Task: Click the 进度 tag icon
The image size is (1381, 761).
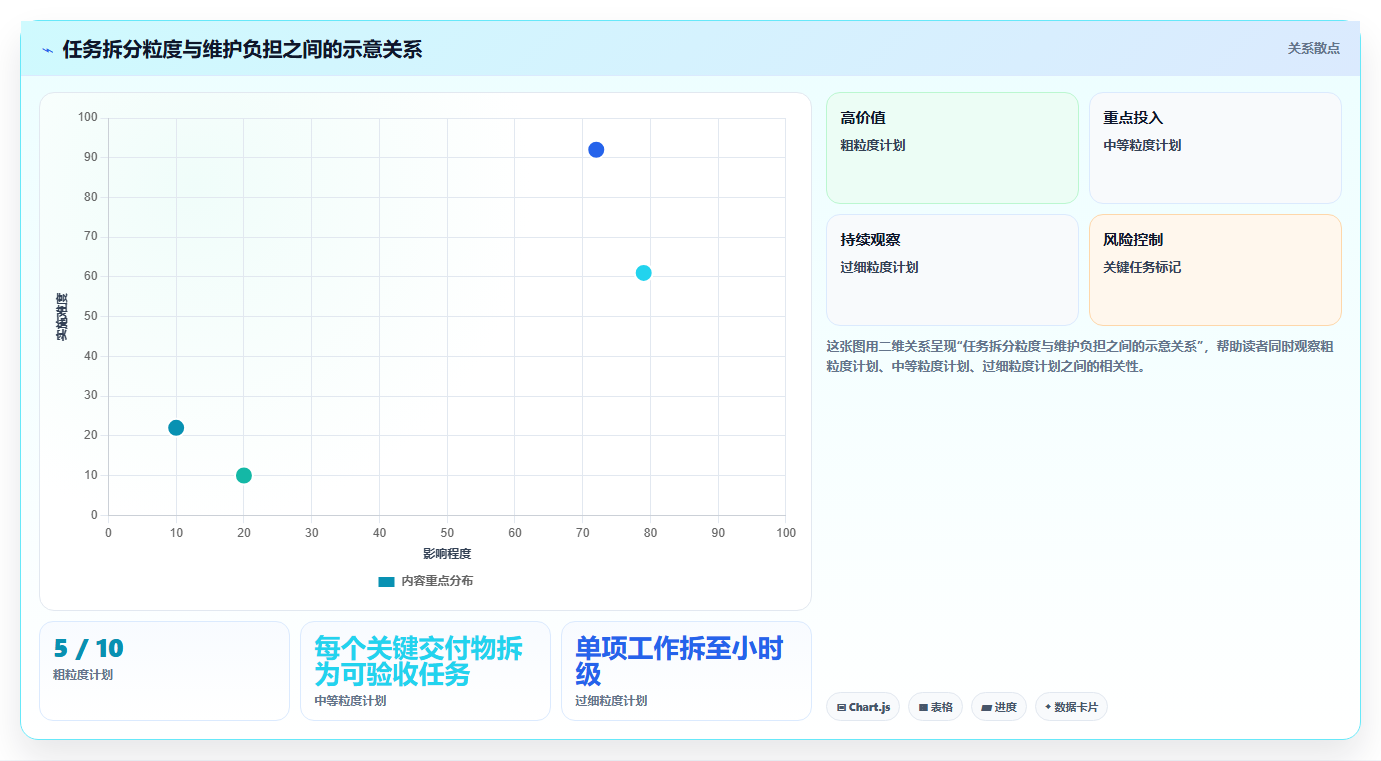Action: [x=987, y=707]
